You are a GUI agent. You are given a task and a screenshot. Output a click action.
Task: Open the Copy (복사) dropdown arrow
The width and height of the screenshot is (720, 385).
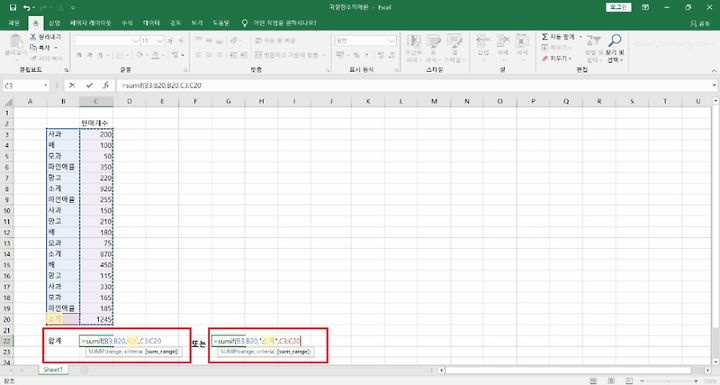56,47
